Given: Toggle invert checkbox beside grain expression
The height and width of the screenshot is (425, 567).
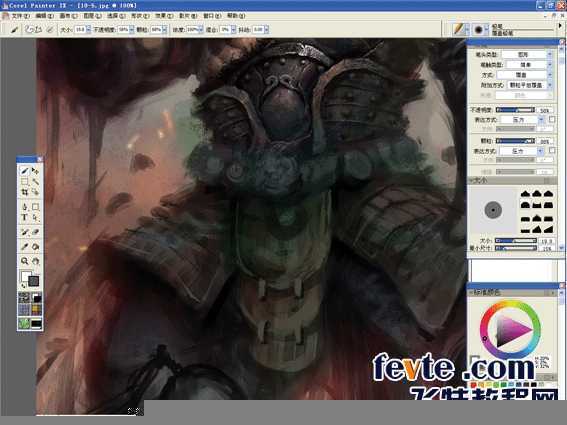Looking at the screenshot, I should [x=552, y=150].
